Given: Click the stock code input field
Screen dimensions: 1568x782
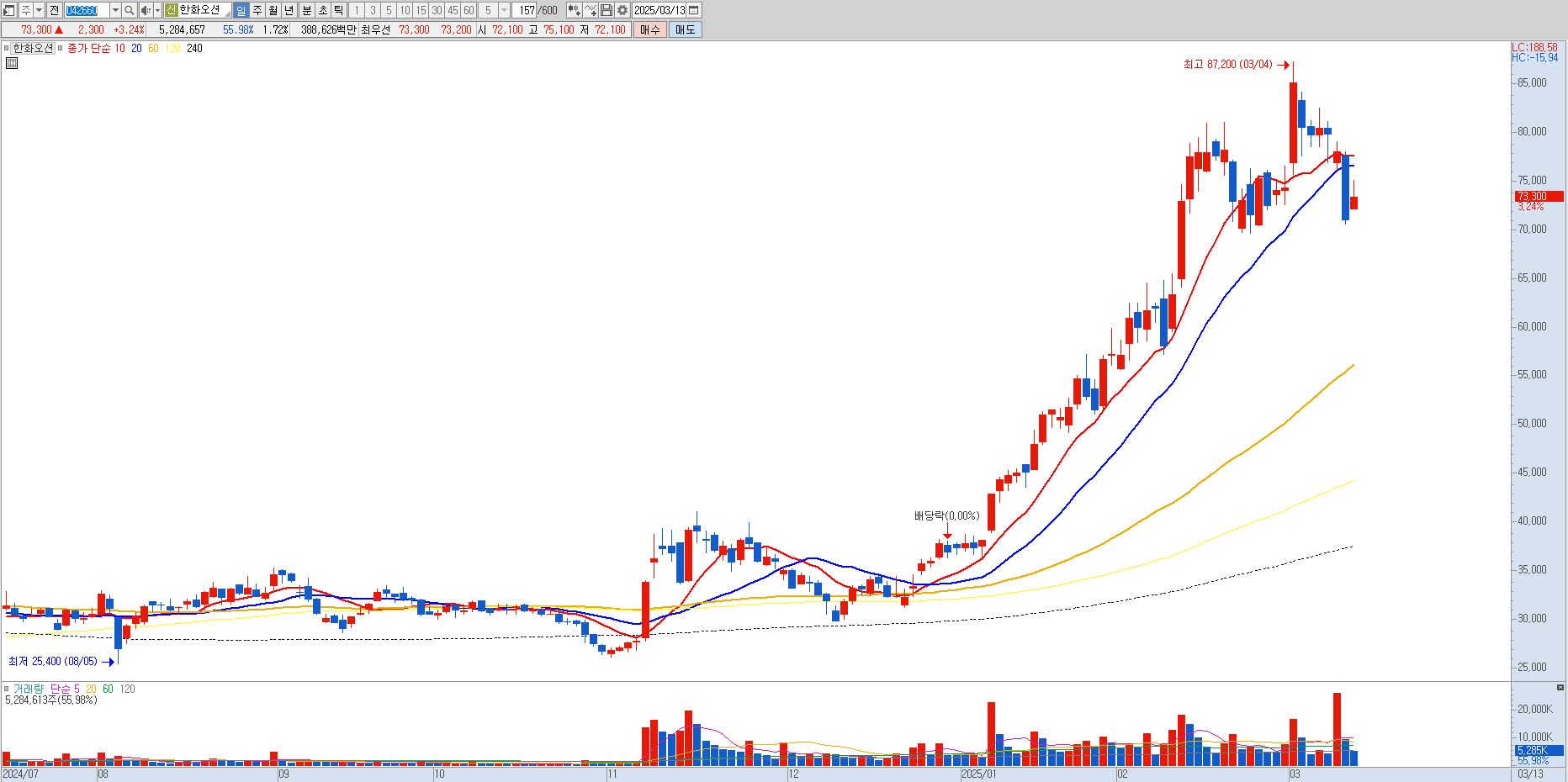Looking at the screenshot, I should click(87, 10).
